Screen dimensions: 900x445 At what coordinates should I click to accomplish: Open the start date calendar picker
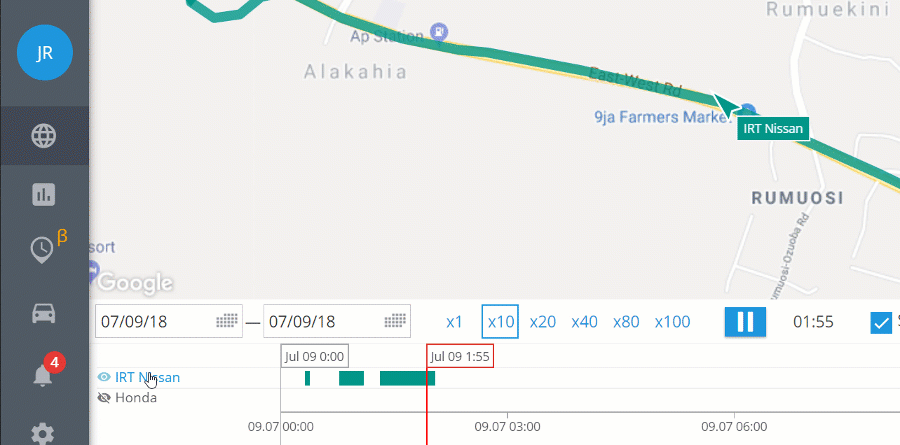pyautogui.click(x=227, y=322)
